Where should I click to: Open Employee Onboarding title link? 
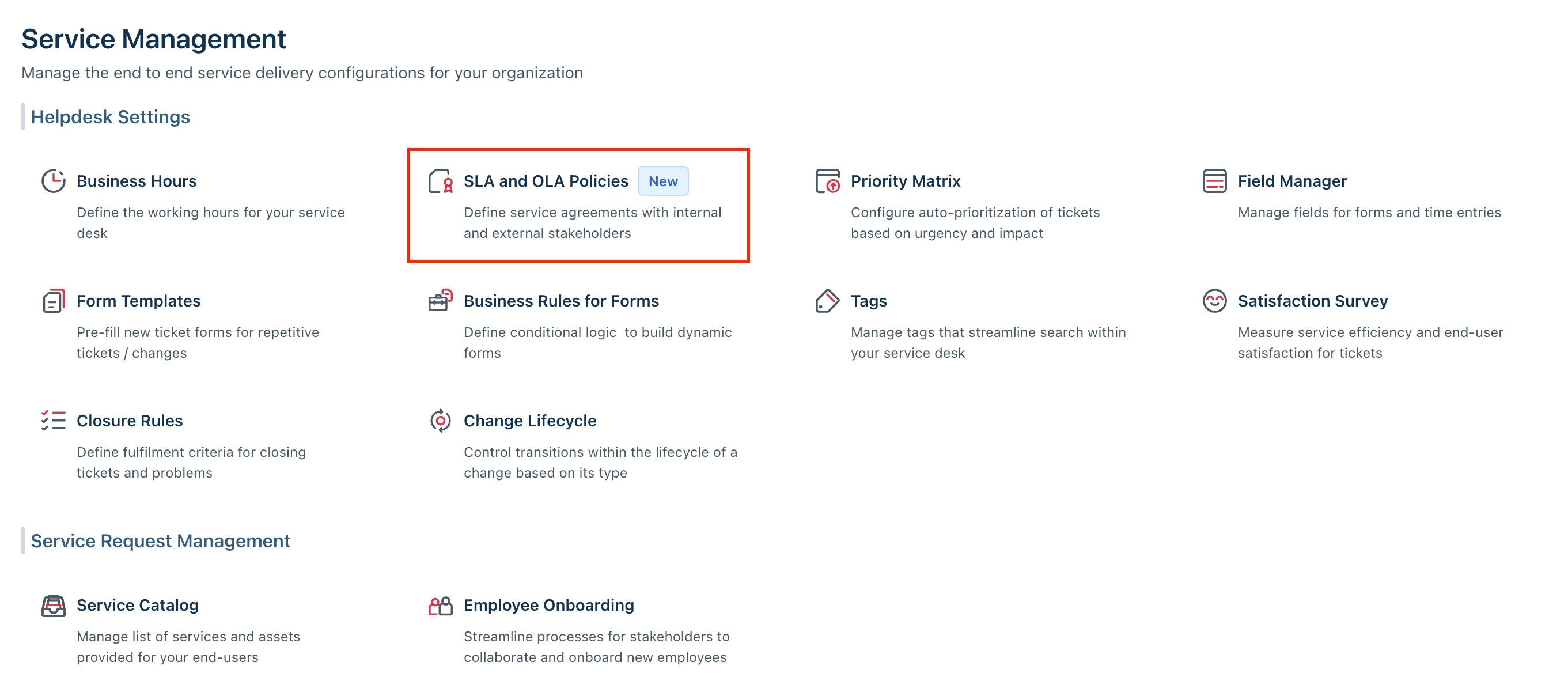(x=548, y=606)
